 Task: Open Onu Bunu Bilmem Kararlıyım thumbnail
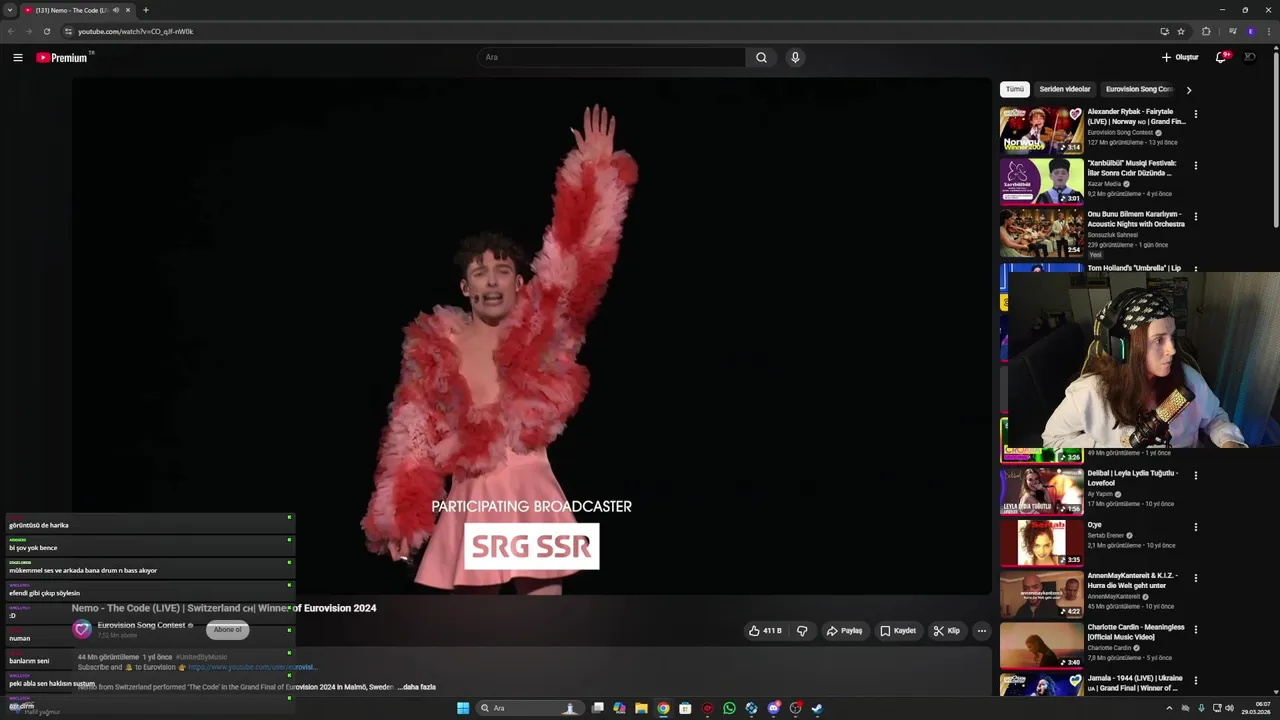click(x=1041, y=232)
